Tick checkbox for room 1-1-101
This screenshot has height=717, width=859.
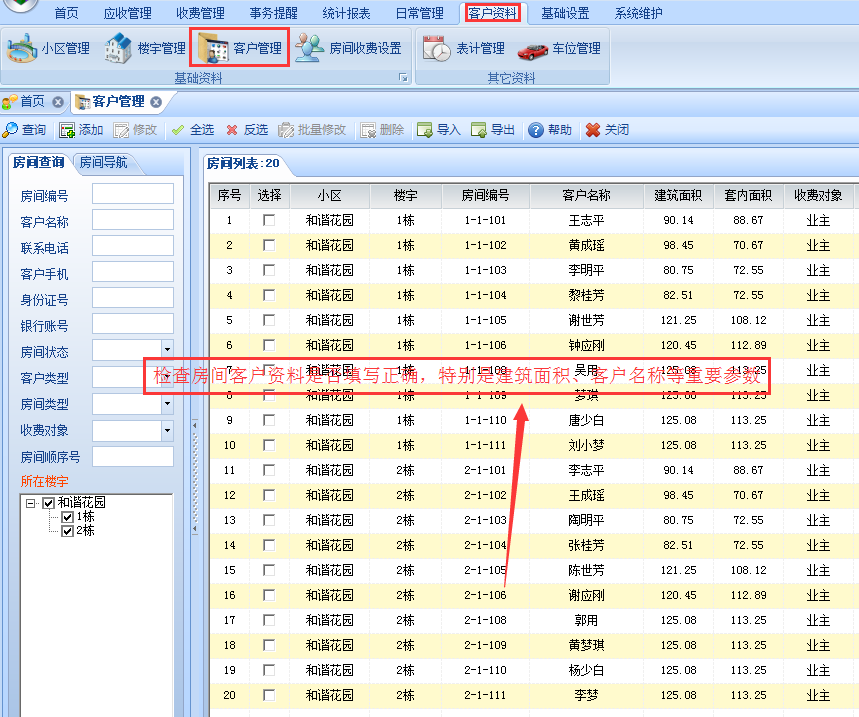pyautogui.click(x=269, y=220)
